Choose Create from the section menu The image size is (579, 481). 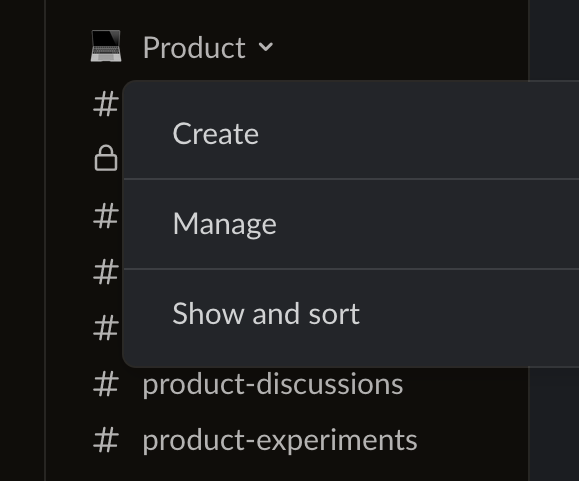[351, 134]
